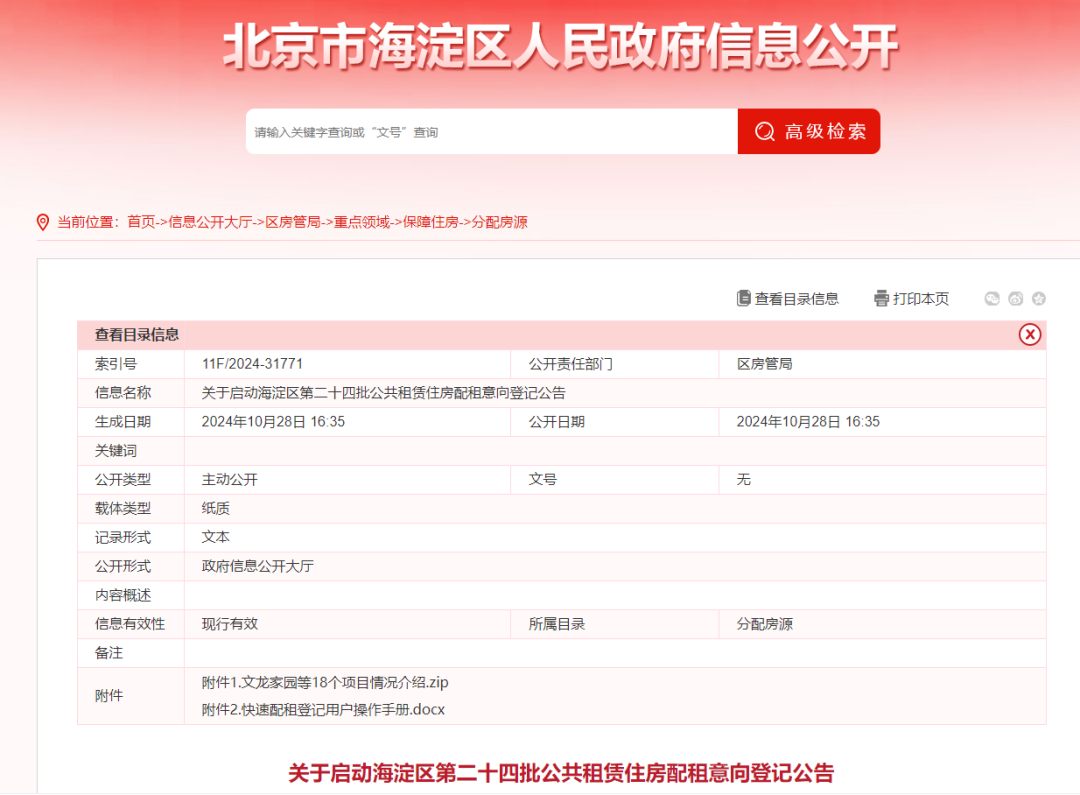Click the 纸质 carrier type cell

coord(216,508)
